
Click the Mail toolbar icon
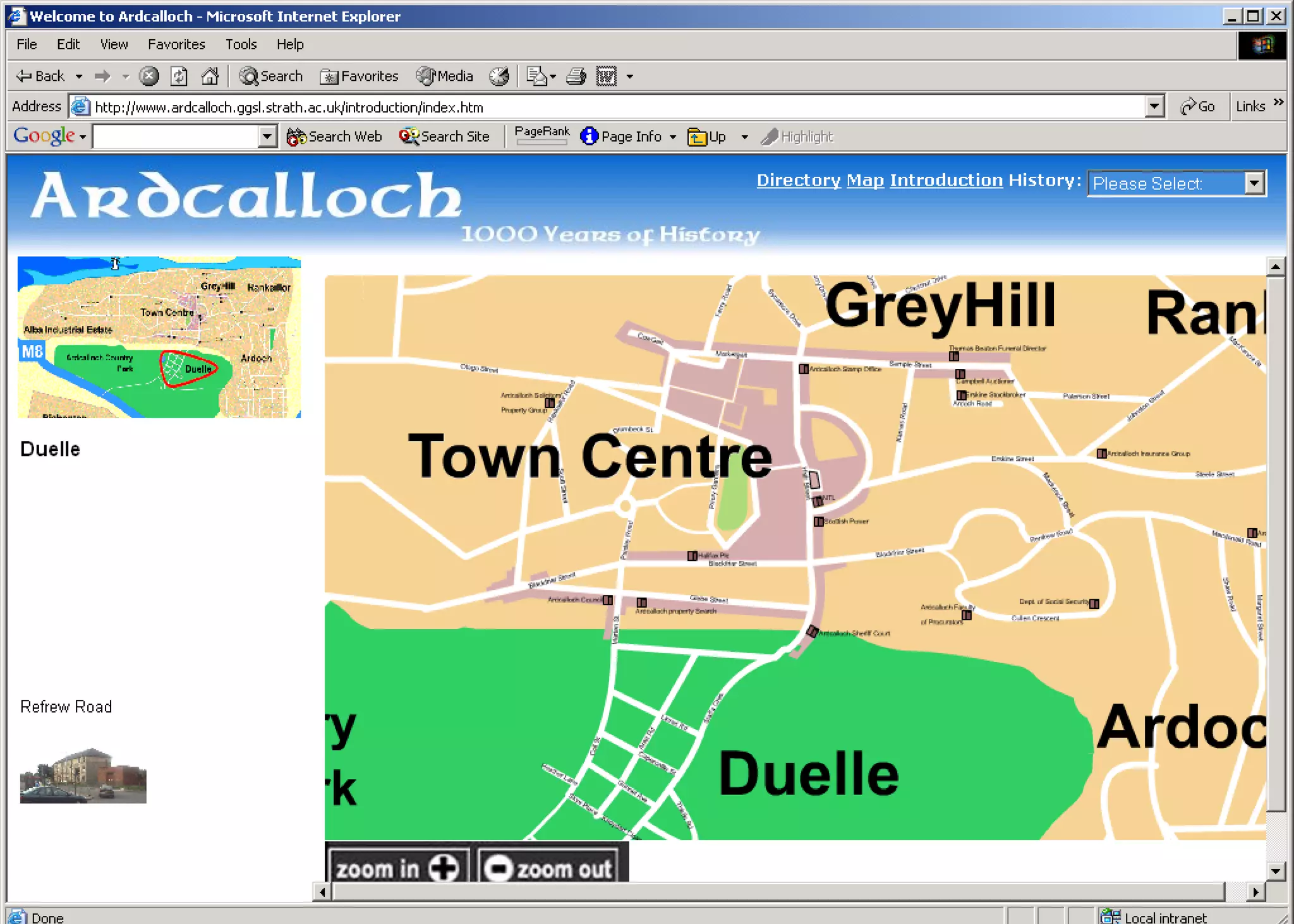(537, 76)
